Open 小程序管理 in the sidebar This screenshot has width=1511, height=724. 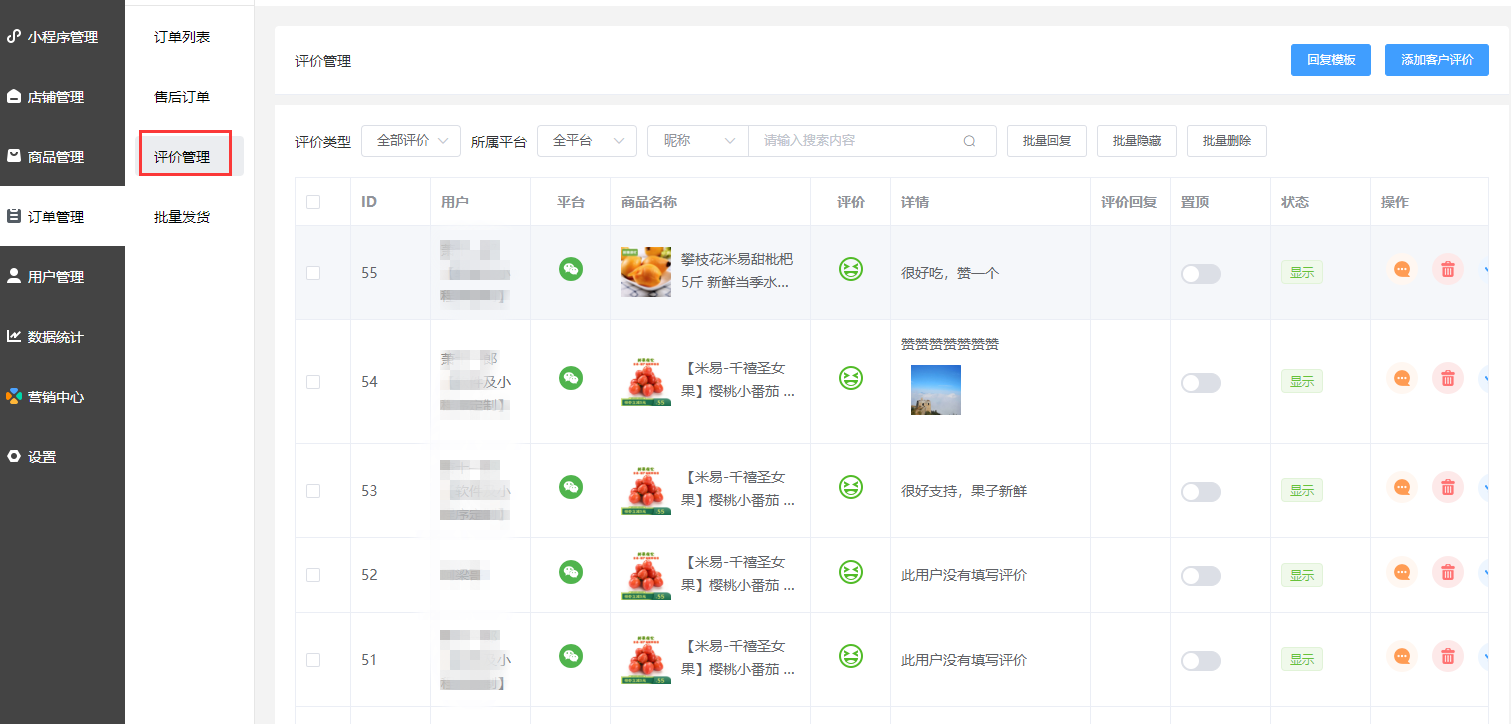62,37
